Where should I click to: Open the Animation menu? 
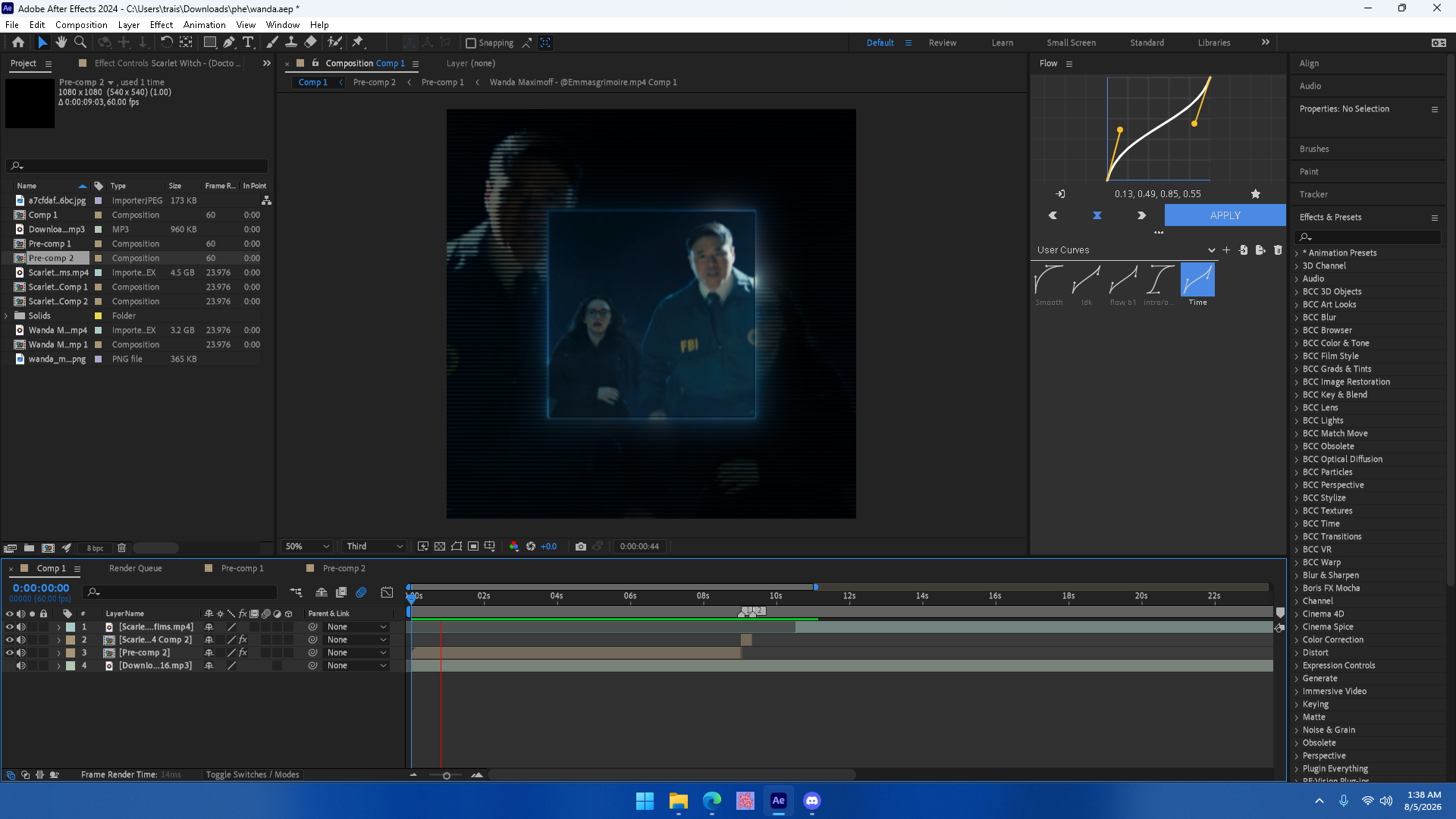click(x=204, y=25)
